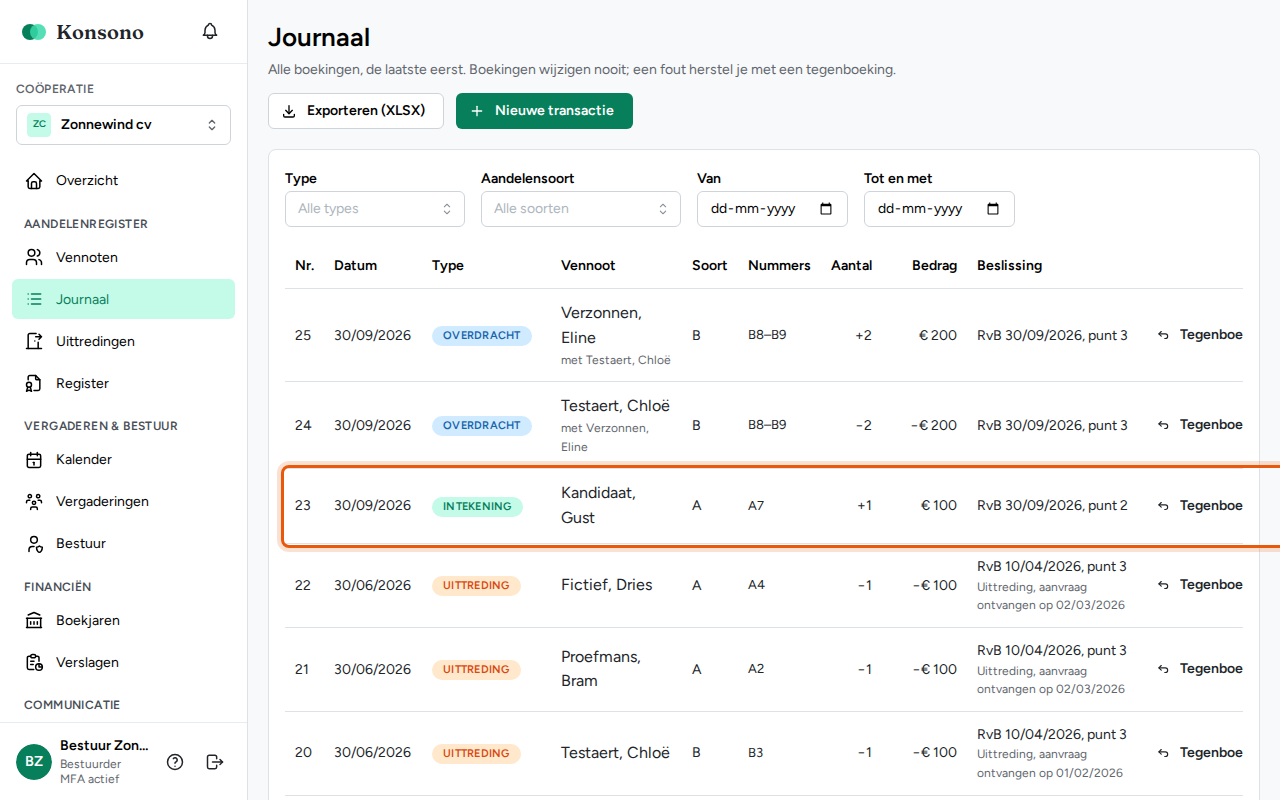
Task: Open the help question mark icon
Action: tap(175, 762)
